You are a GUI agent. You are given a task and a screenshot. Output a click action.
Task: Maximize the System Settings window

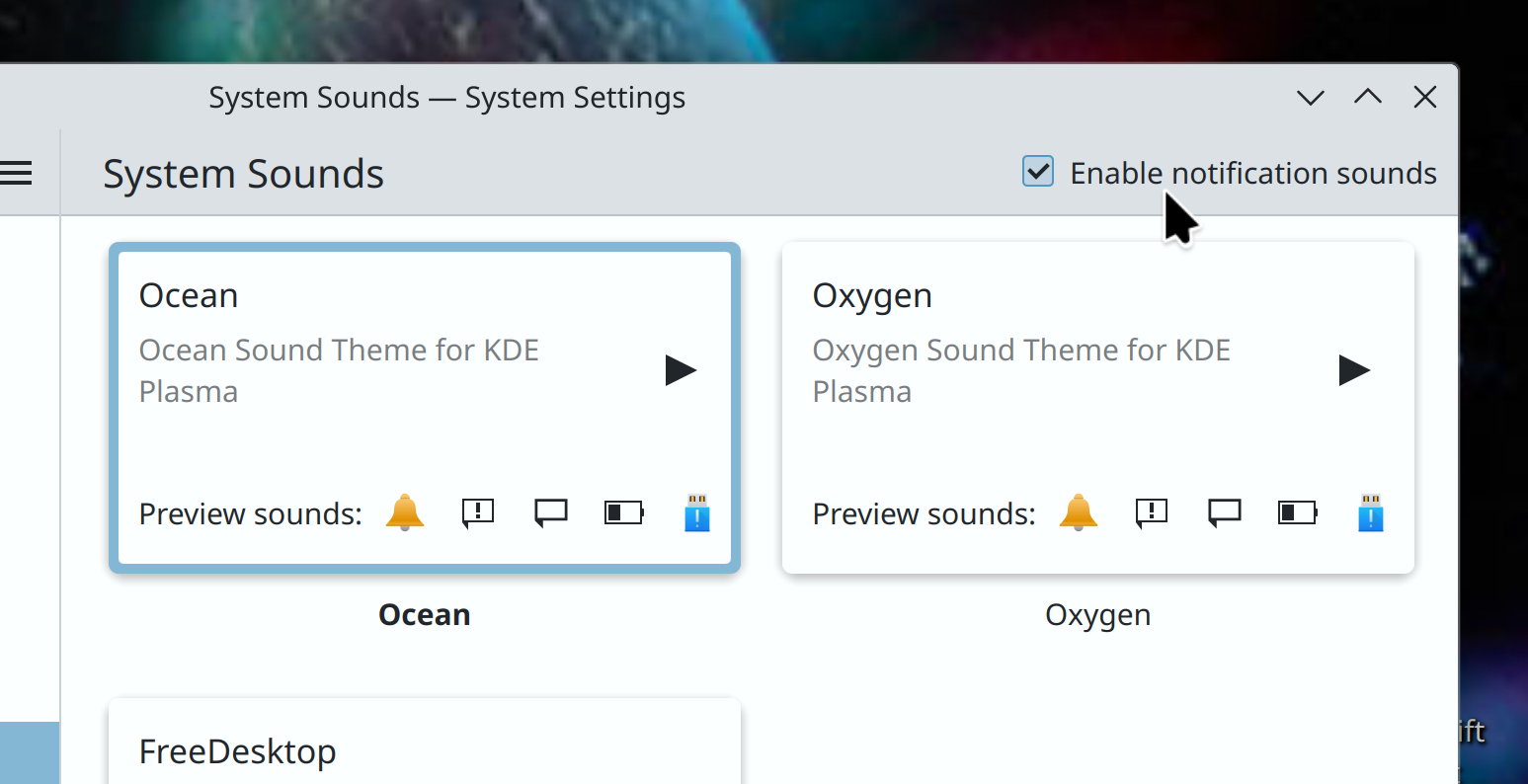(1368, 97)
